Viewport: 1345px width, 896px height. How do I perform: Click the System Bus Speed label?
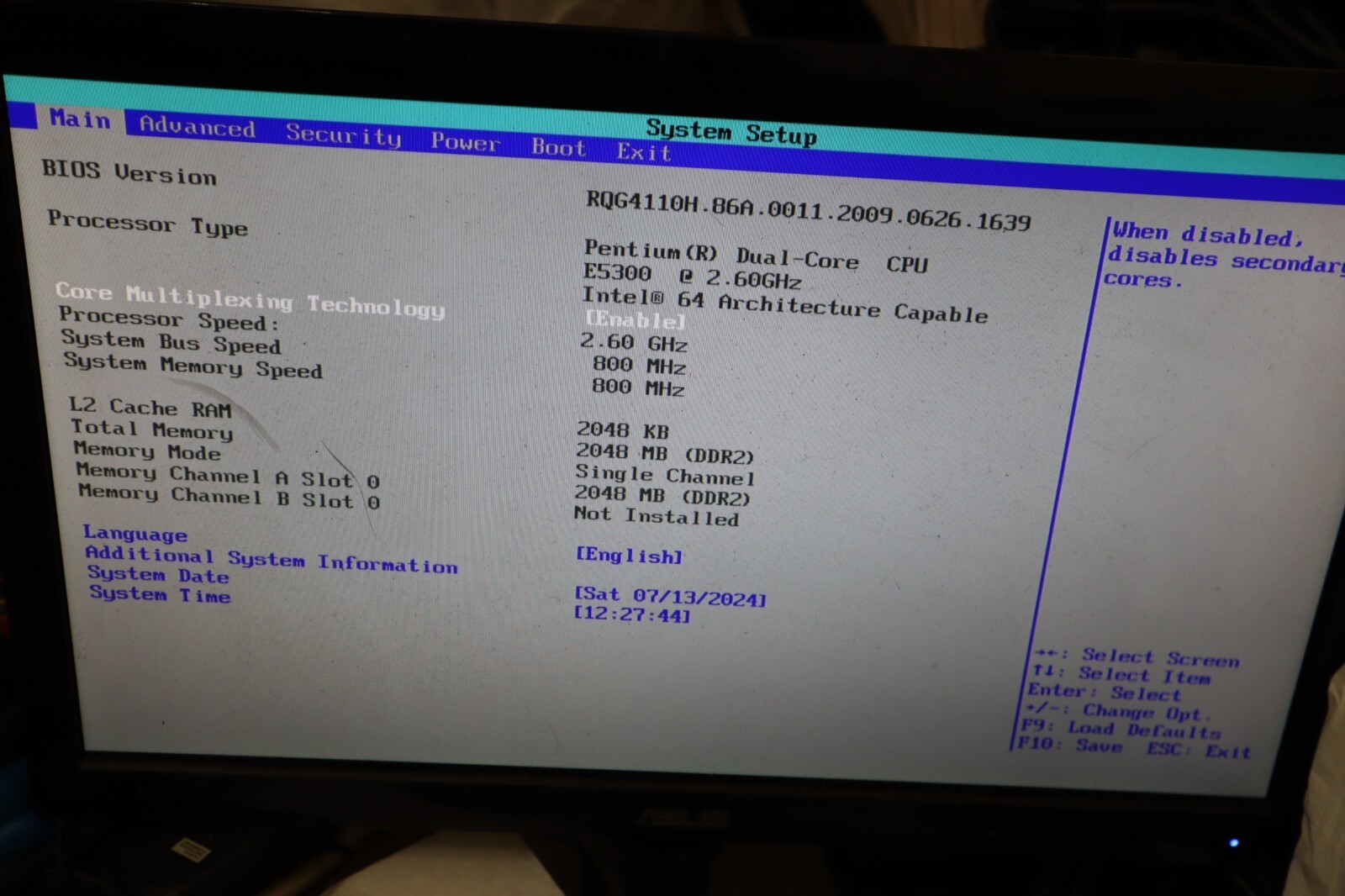[x=171, y=342]
